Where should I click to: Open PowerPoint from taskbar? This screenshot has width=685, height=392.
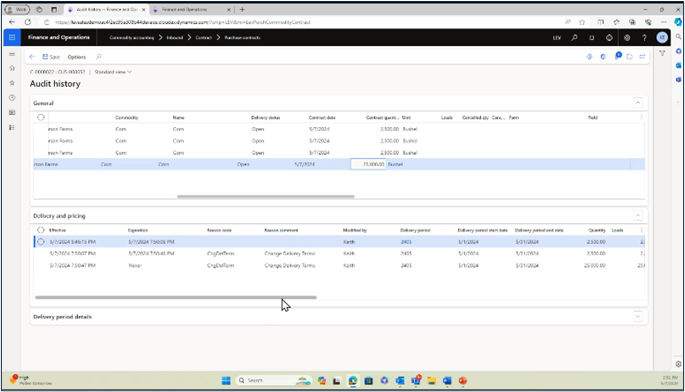[463, 381]
